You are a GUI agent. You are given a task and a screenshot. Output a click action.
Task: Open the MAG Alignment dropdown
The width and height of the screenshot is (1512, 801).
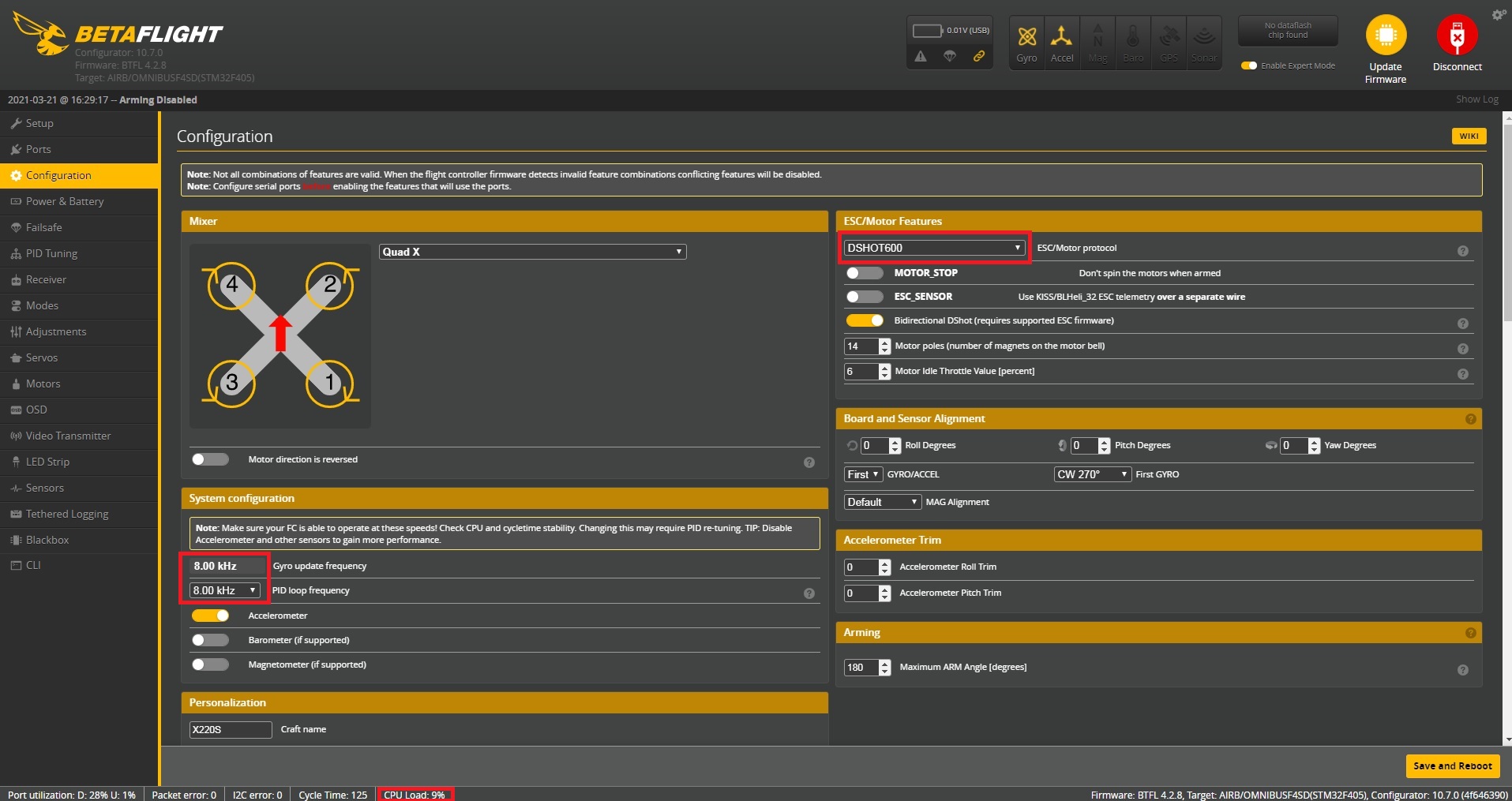[x=883, y=502]
